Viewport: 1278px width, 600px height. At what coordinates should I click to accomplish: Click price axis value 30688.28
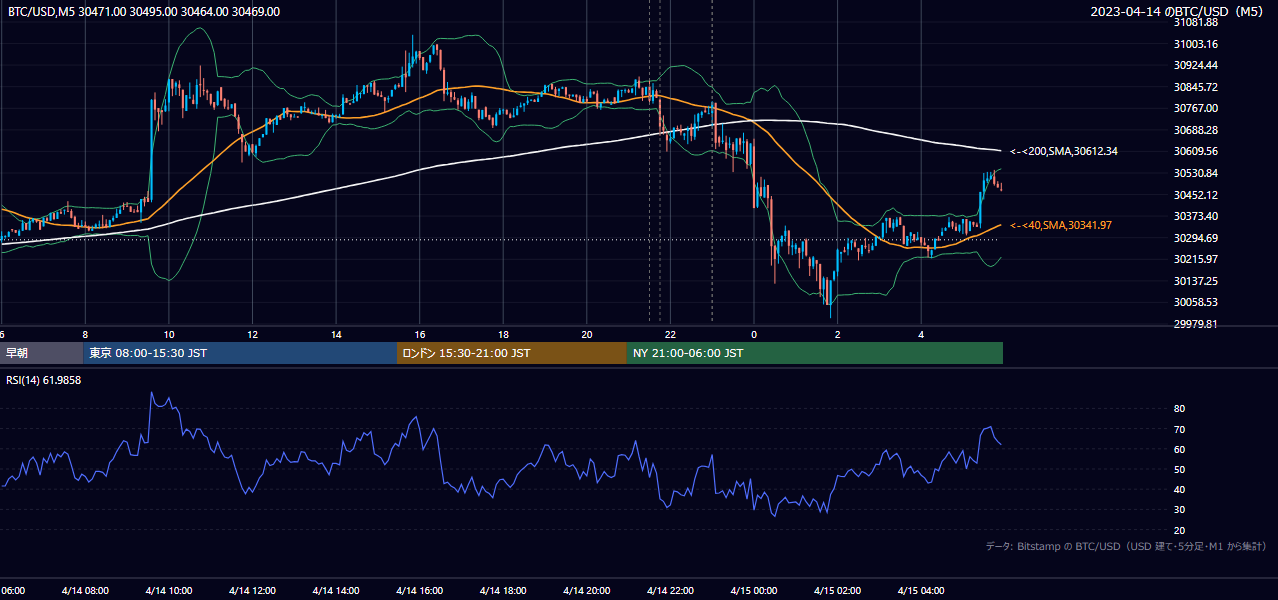pos(1196,130)
